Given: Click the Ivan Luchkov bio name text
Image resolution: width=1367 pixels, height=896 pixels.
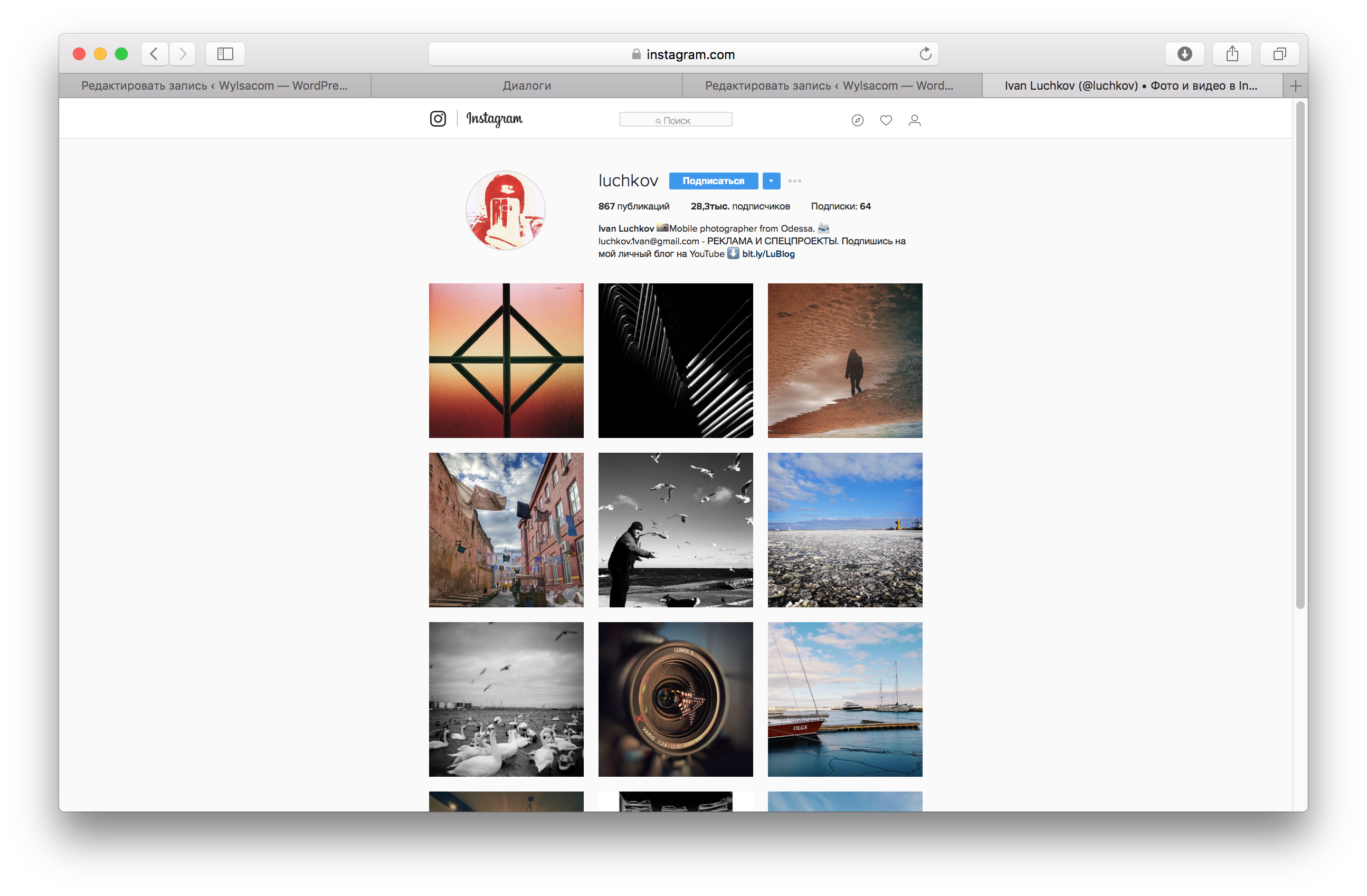Looking at the screenshot, I should pos(626,228).
